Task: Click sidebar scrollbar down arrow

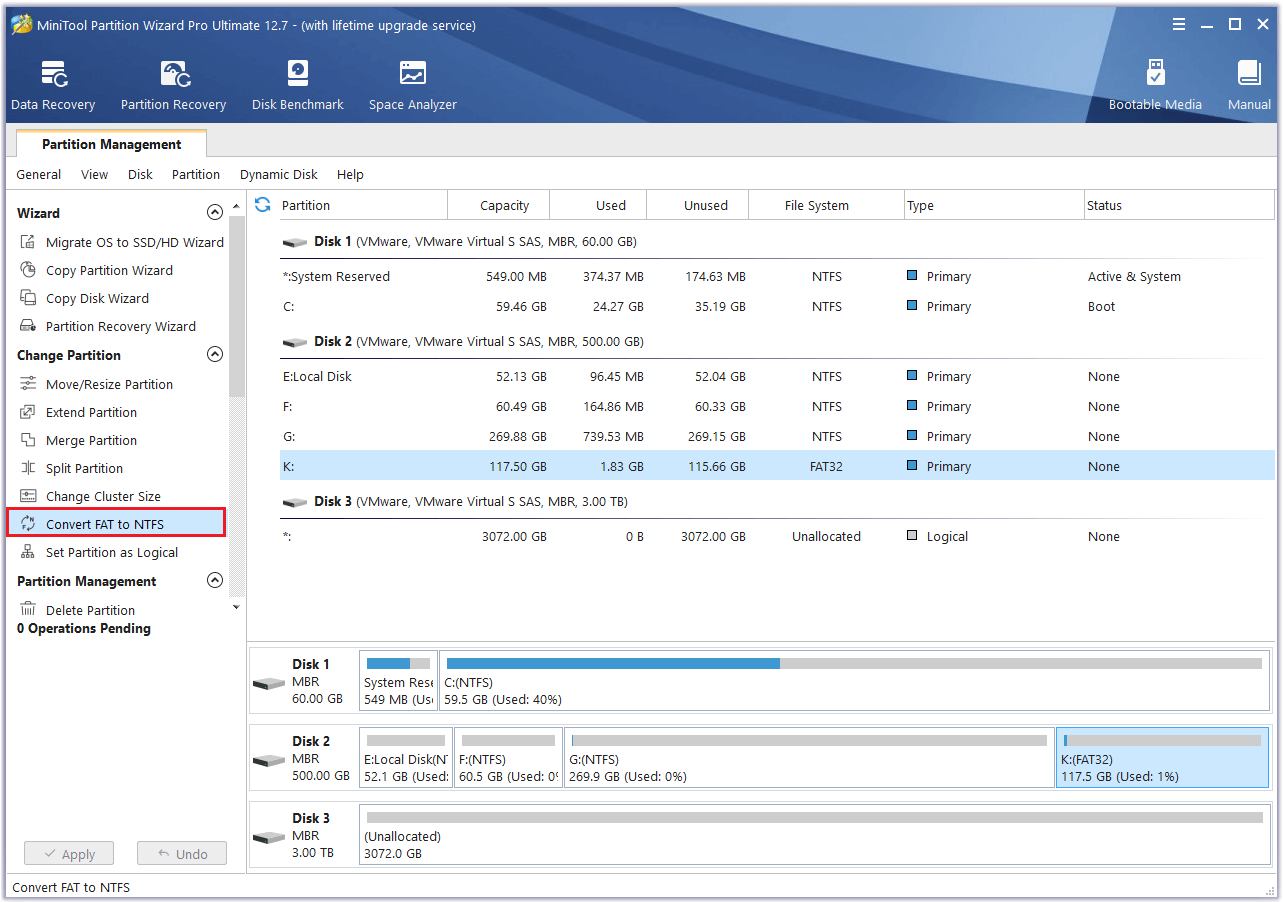Action: [x=236, y=606]
